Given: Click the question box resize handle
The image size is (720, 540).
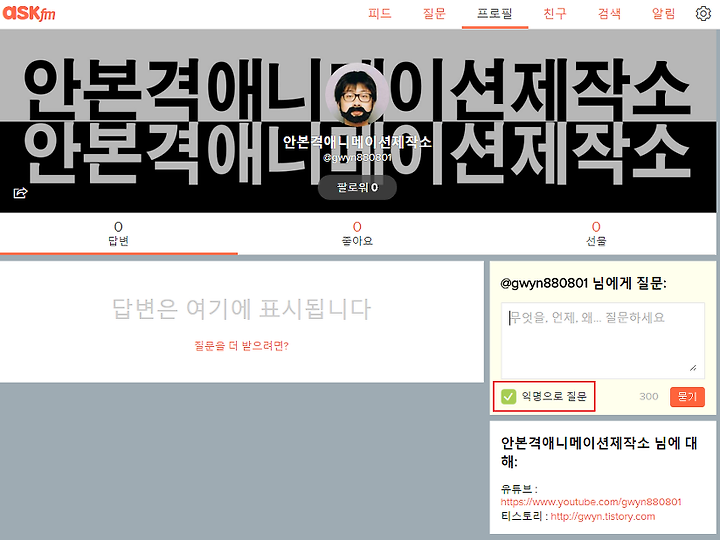Looking at the screenshot, I should (x=693, y=368).
